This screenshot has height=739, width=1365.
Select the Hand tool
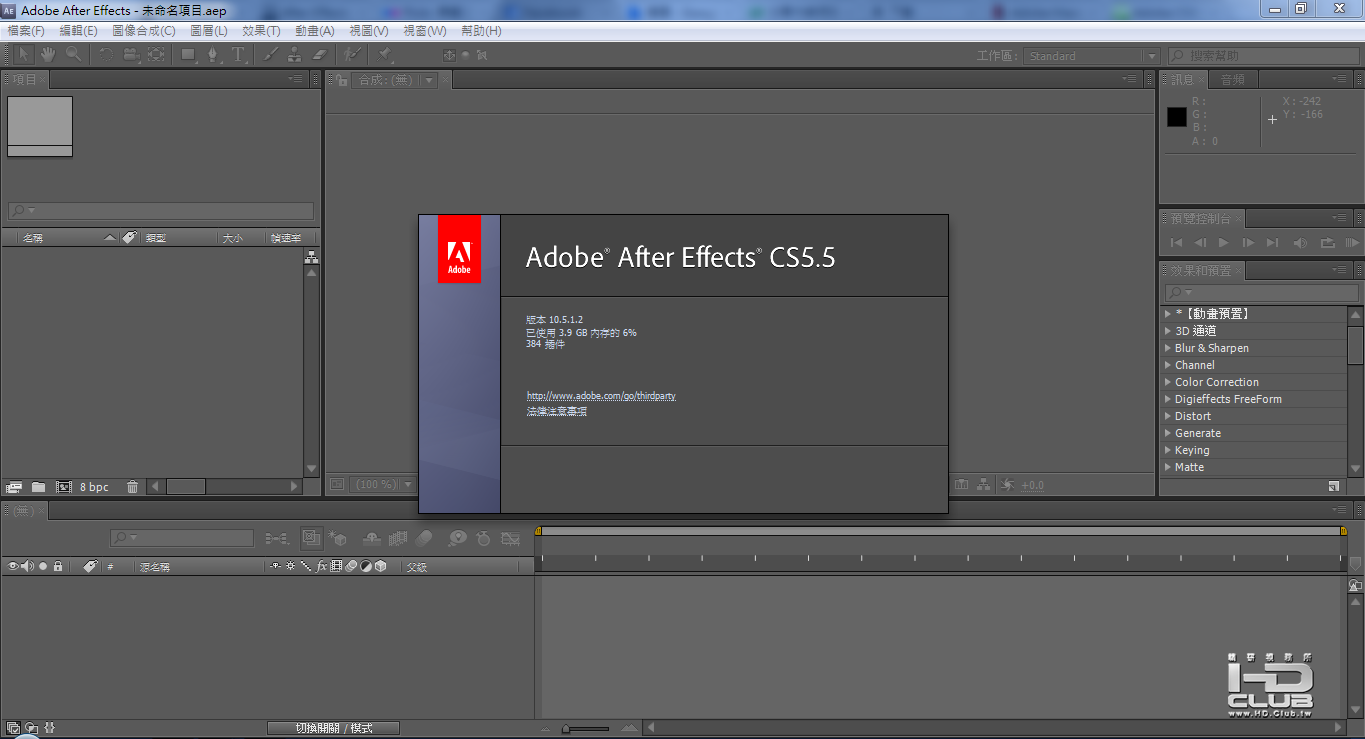47,55
